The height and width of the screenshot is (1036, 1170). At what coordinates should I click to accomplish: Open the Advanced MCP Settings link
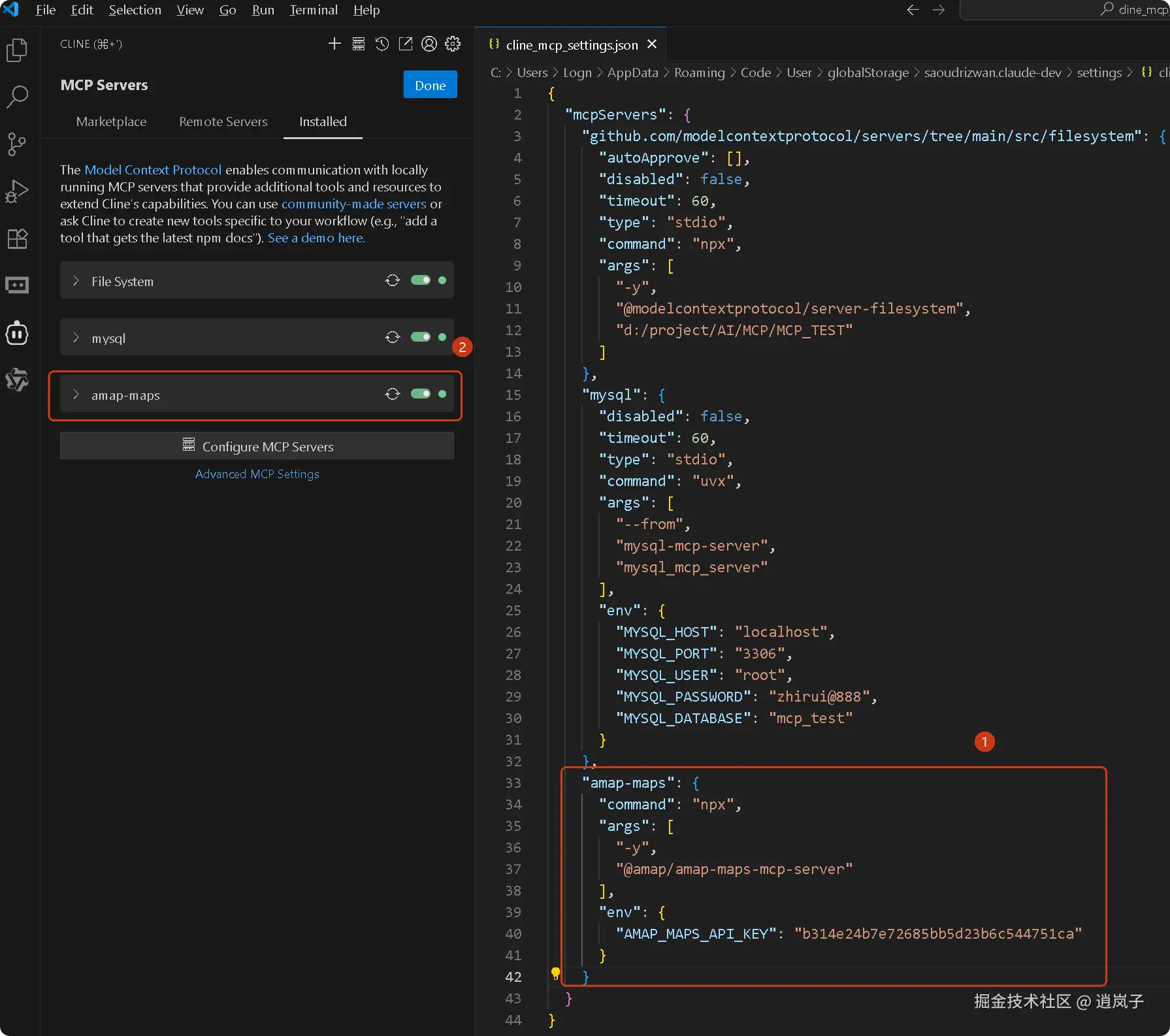pyautogui.click(x=257, y=474)
